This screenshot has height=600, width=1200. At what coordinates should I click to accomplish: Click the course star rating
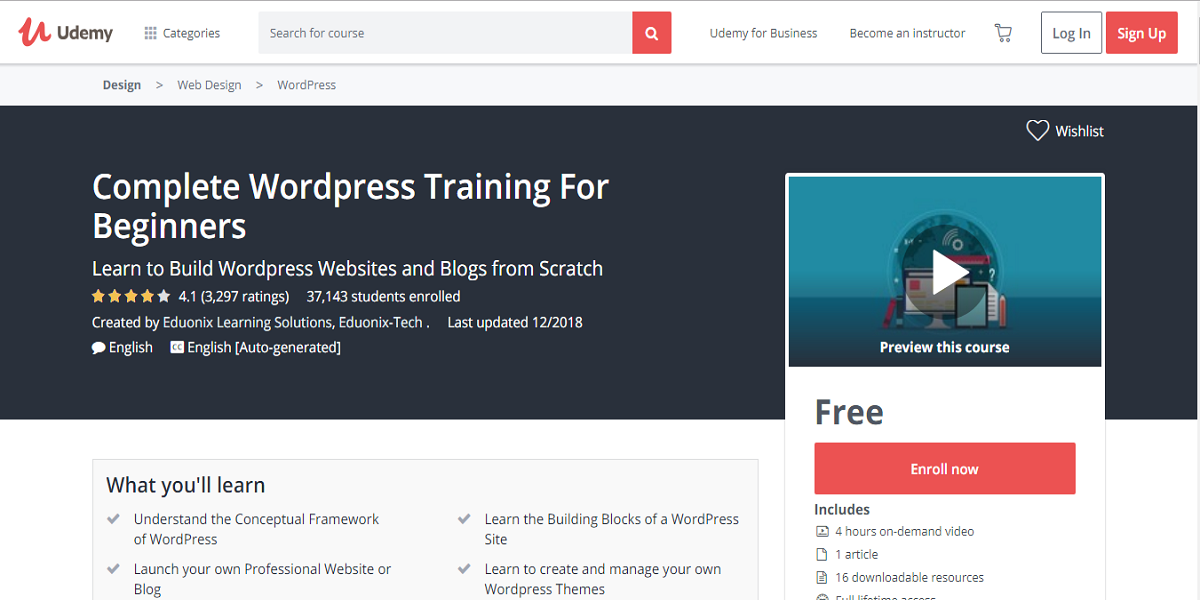coord(131,296)
